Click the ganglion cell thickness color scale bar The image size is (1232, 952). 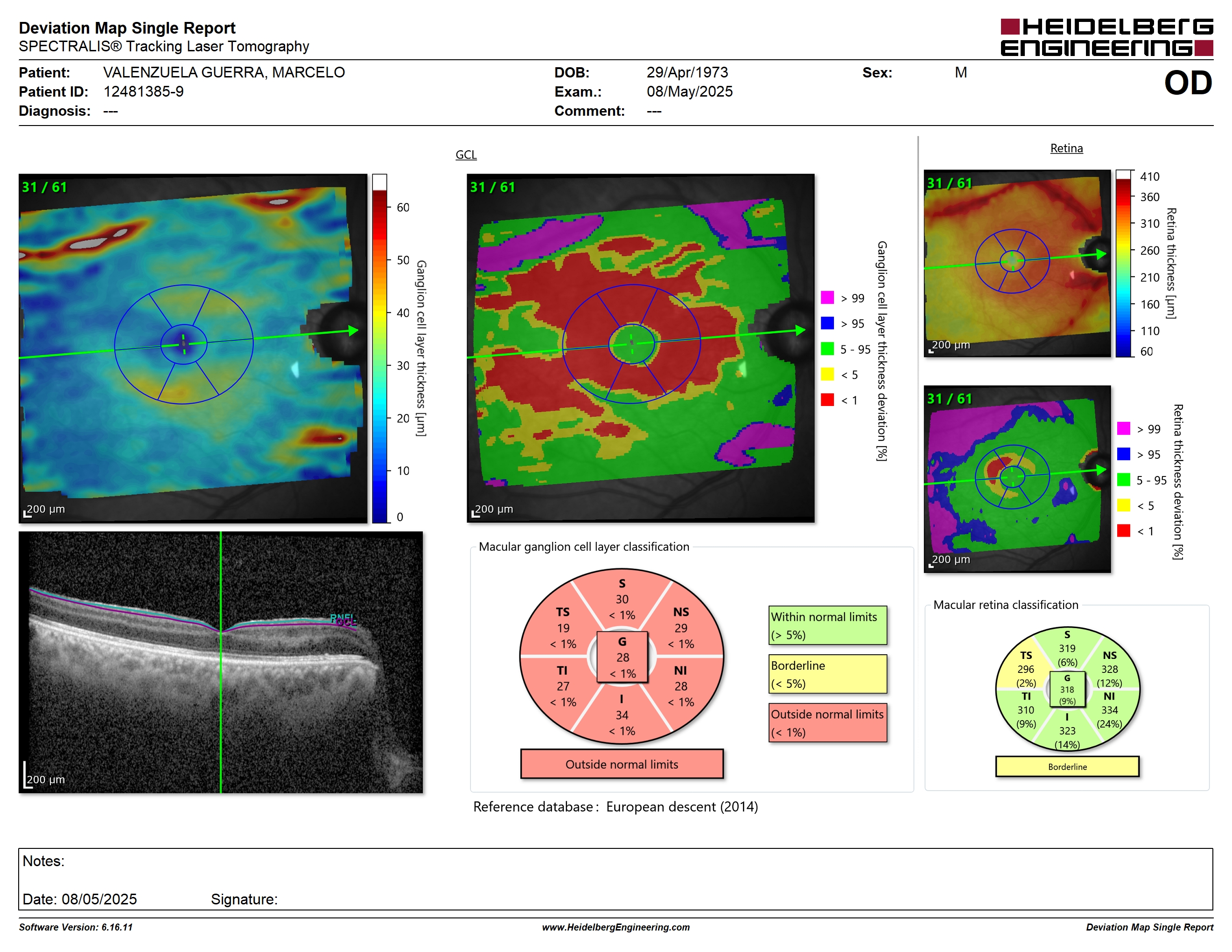point(379,349)
